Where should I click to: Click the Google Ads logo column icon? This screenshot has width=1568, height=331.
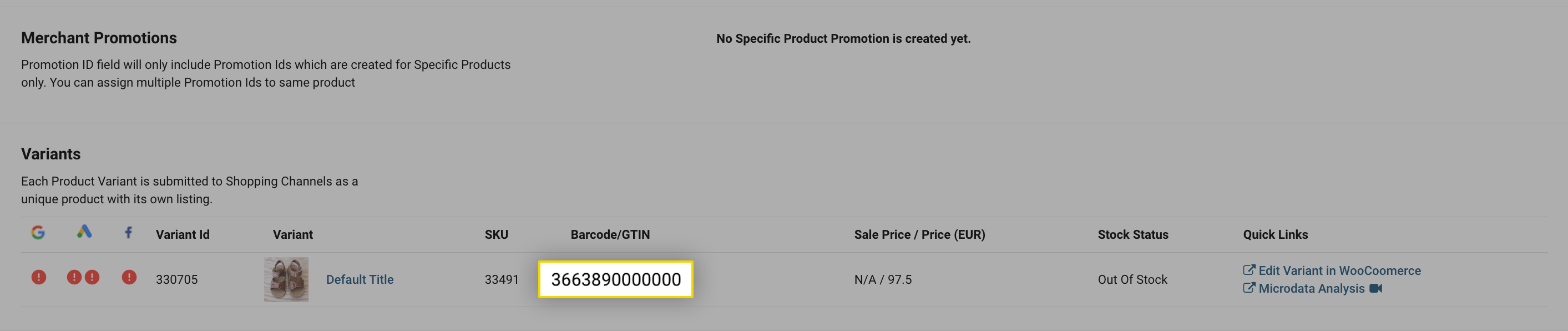pyautogui.click(x=84, y=232)
